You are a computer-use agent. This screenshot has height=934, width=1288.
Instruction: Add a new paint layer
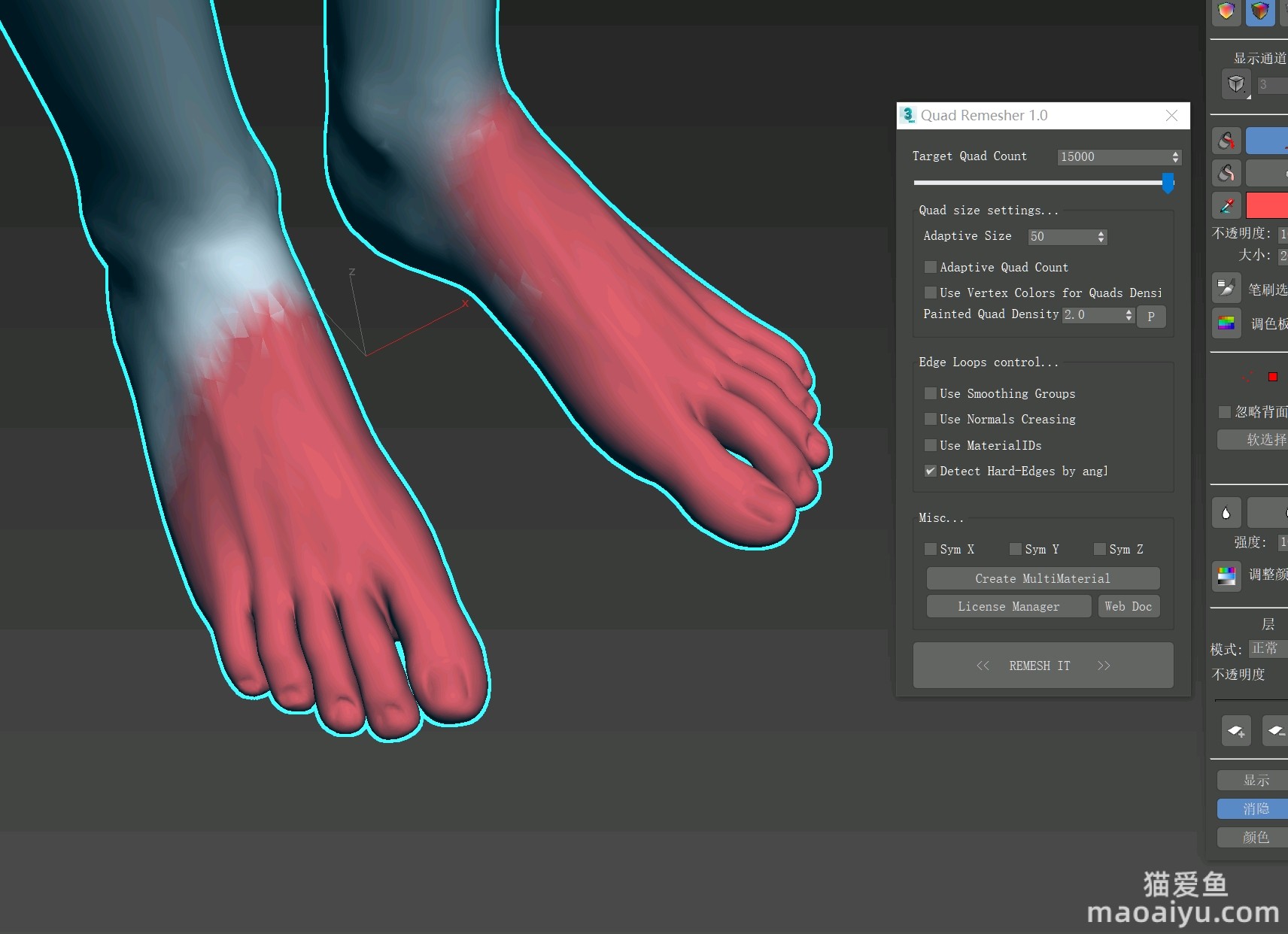tap(1235, 730)
